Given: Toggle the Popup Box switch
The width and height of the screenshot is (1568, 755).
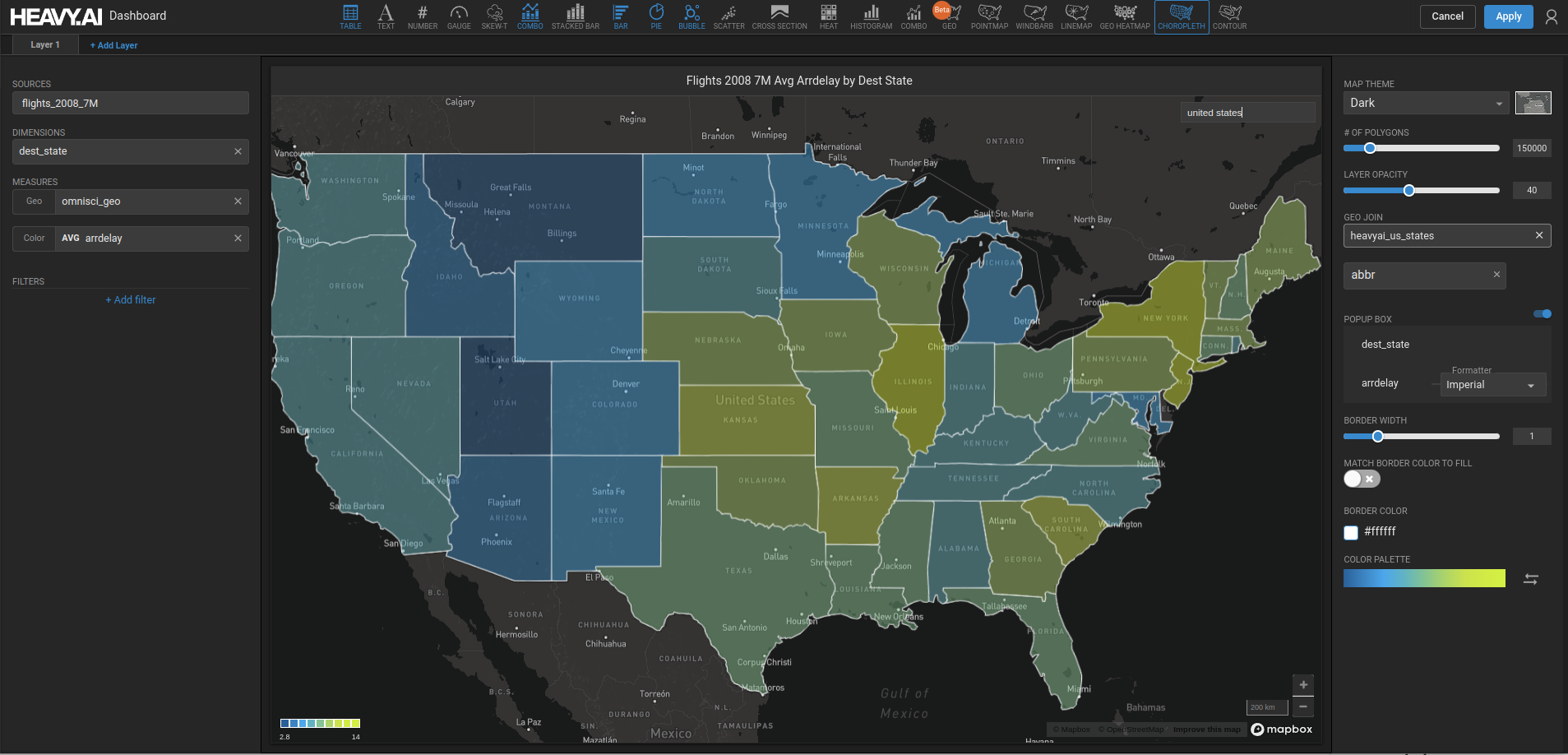Looking at the screenshot, I should [1543, 313].
